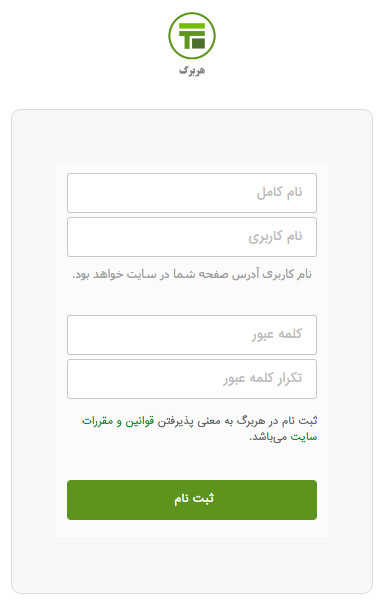Submit form with green ثبت نام button

point(192,500)
